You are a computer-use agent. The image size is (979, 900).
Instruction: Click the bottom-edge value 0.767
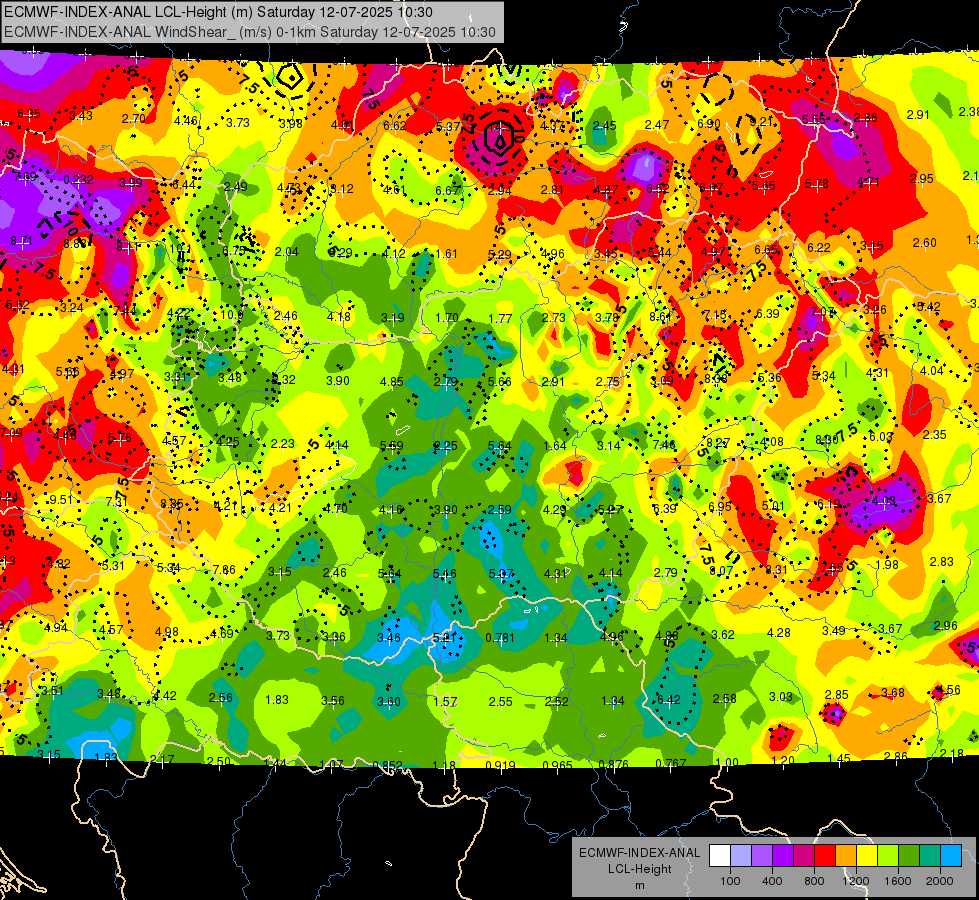[x=671, y=763]
